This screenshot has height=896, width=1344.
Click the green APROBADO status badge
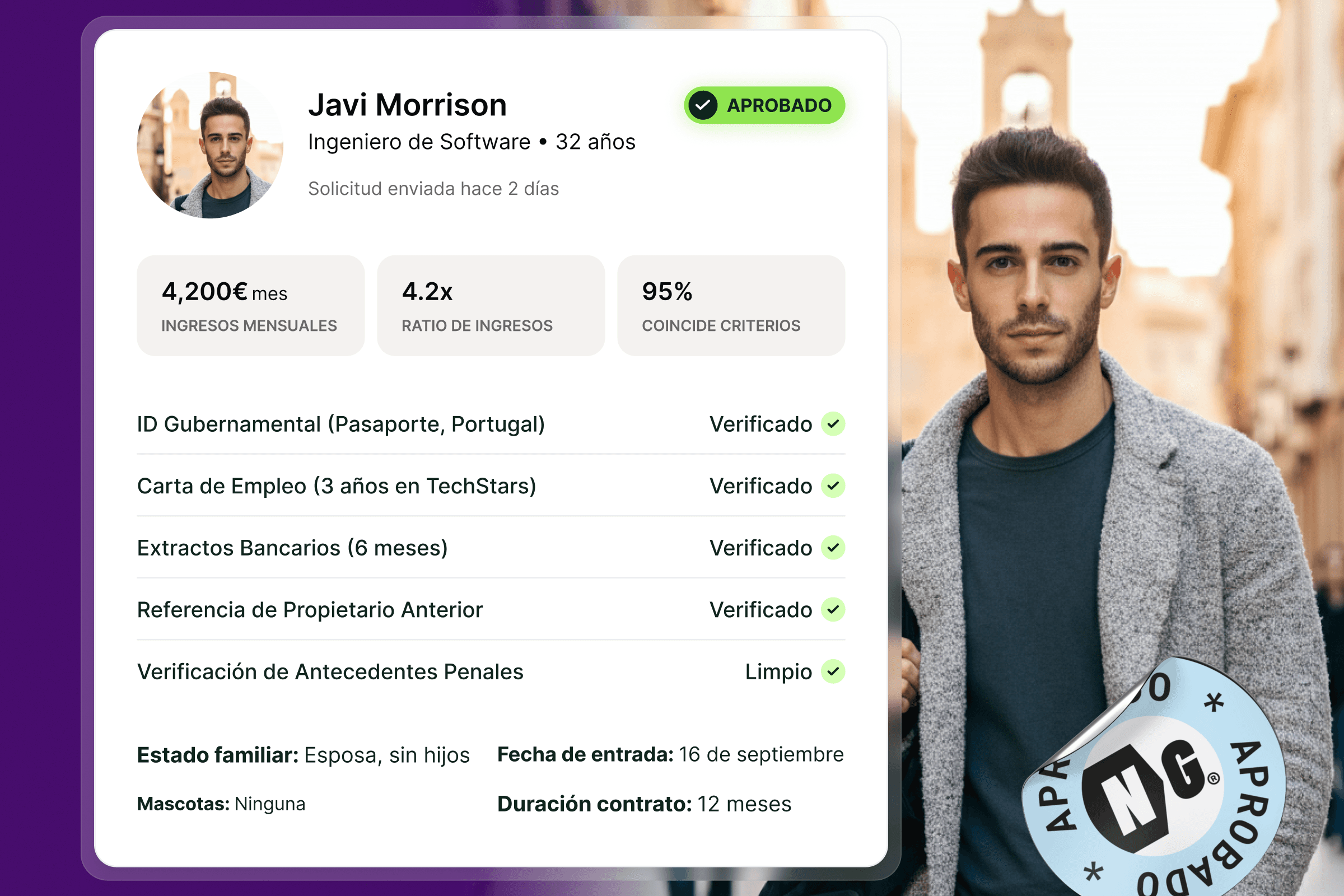tap(764, 105)
